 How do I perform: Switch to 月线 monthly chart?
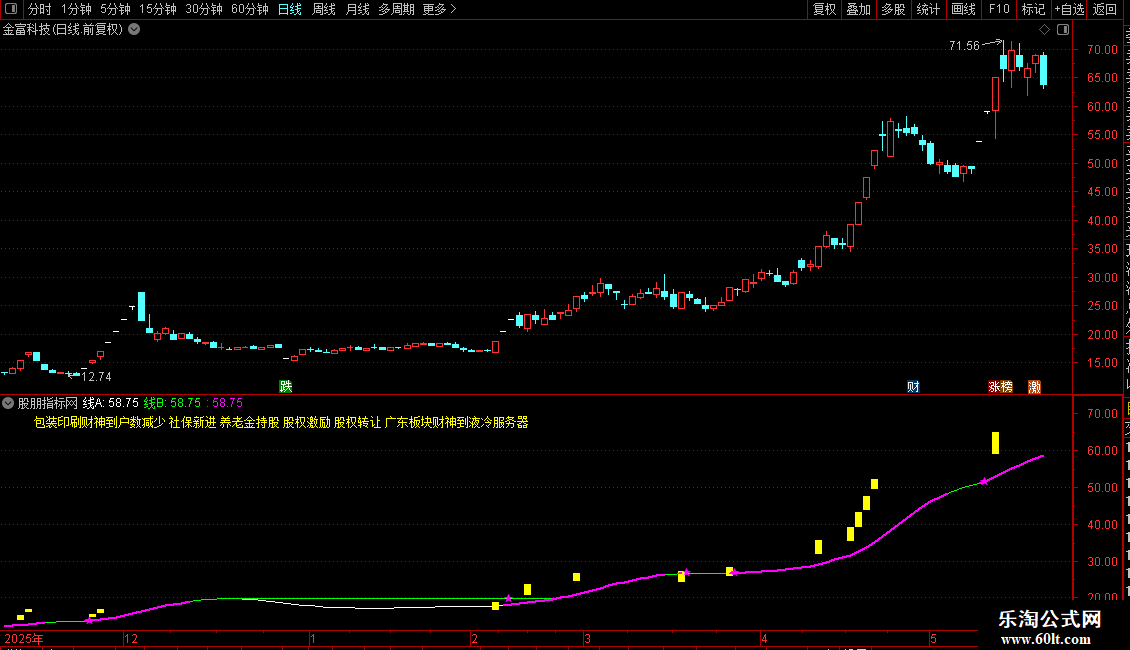click(357, 9)
